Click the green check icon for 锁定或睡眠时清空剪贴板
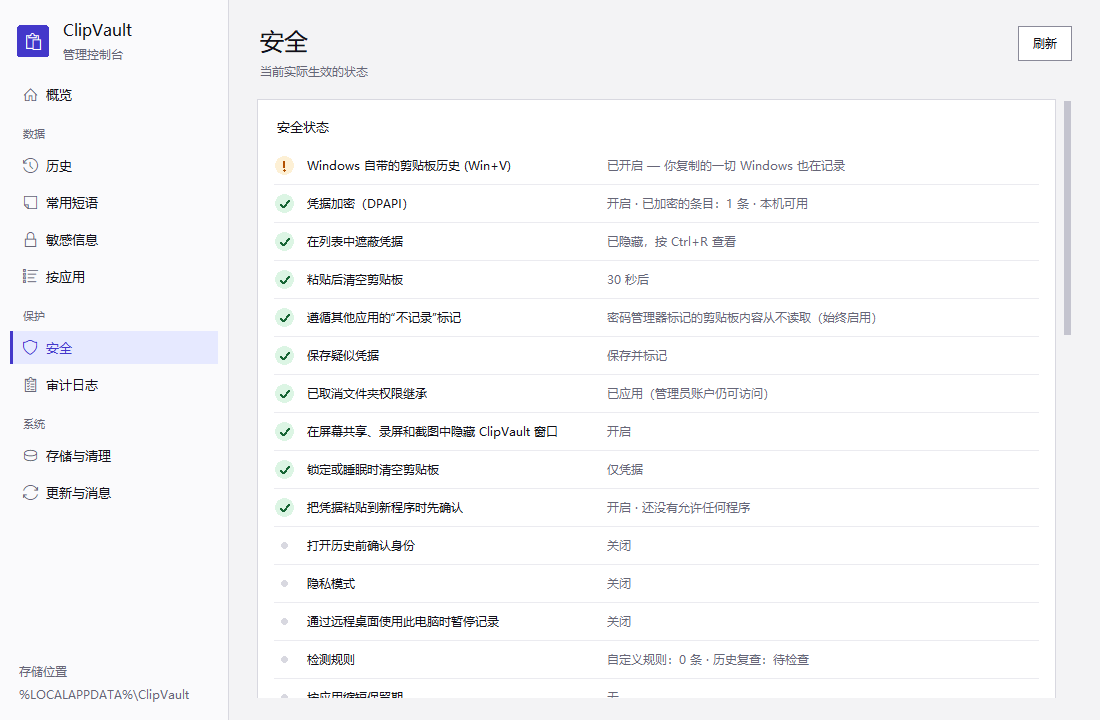The width and height of the screenshot is (1100, 720). coord(284,469)
